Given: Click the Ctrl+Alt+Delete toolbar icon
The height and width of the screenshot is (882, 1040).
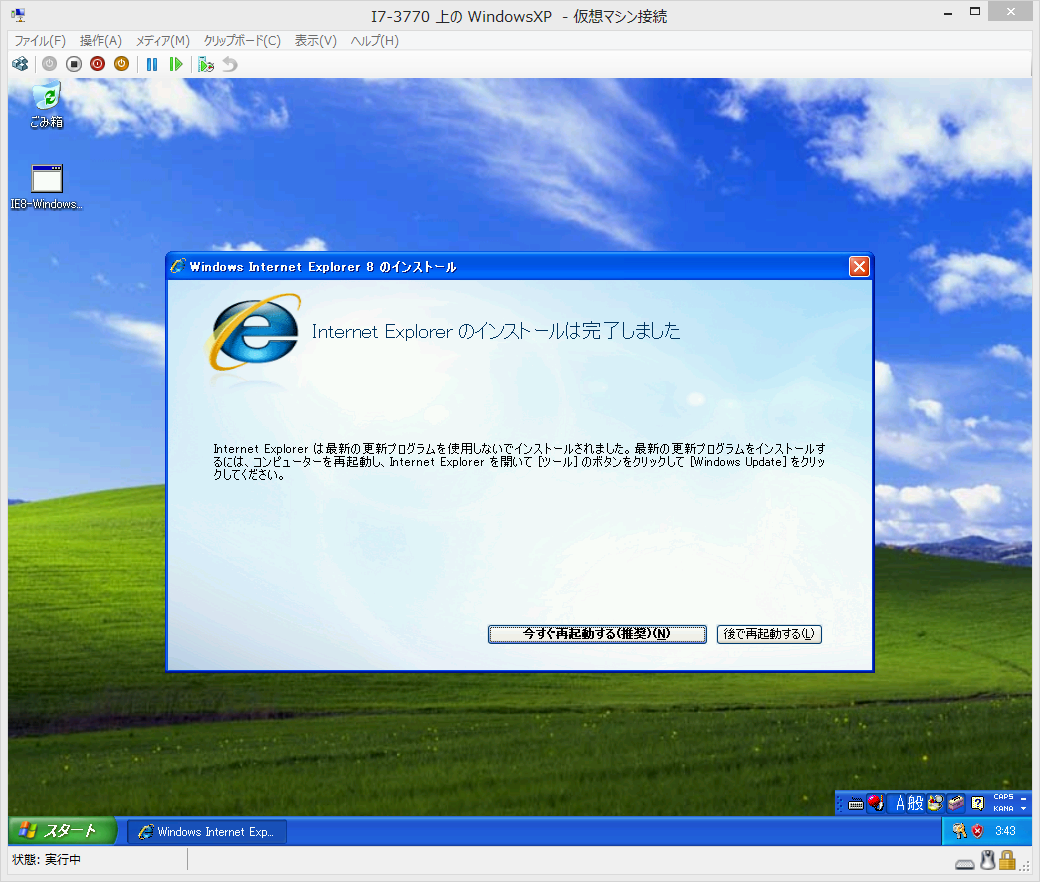Looking at the screenshot, I should pos(21,64).
